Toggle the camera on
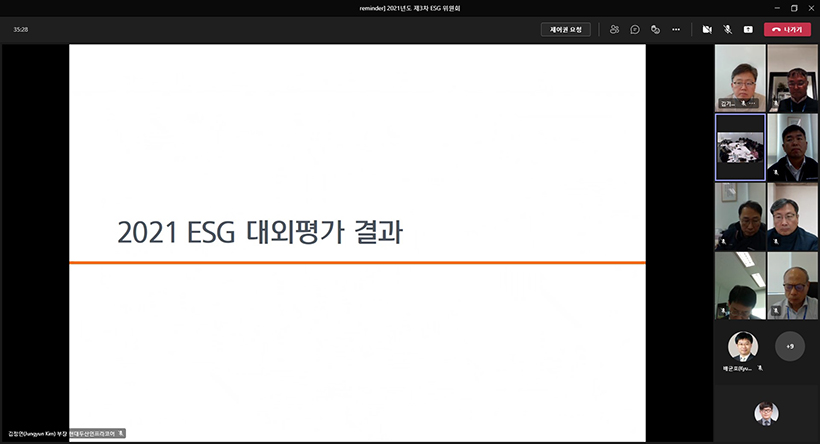820x444 pixels. pos(707,30)
